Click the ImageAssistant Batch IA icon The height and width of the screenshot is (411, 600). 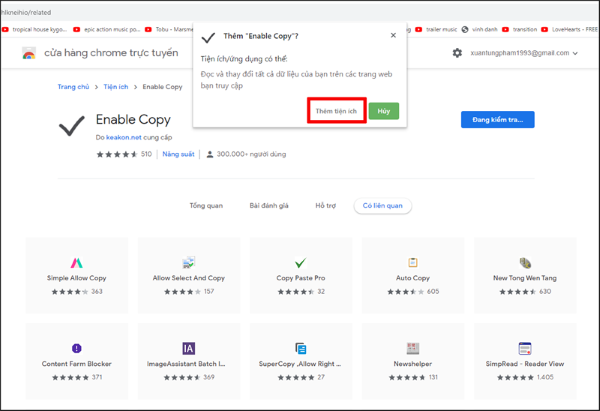point(188,348)
